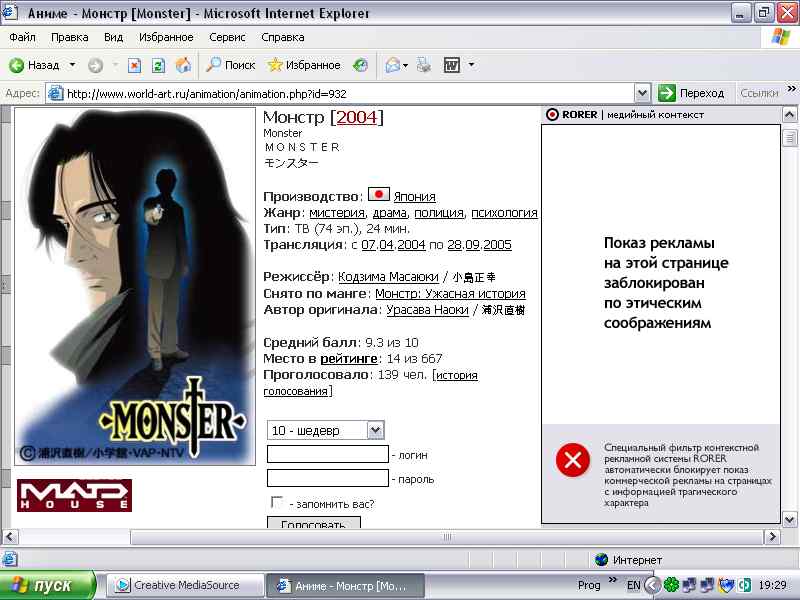
Task: Open the мистерия genre link
Action: [x=337, y=213]
